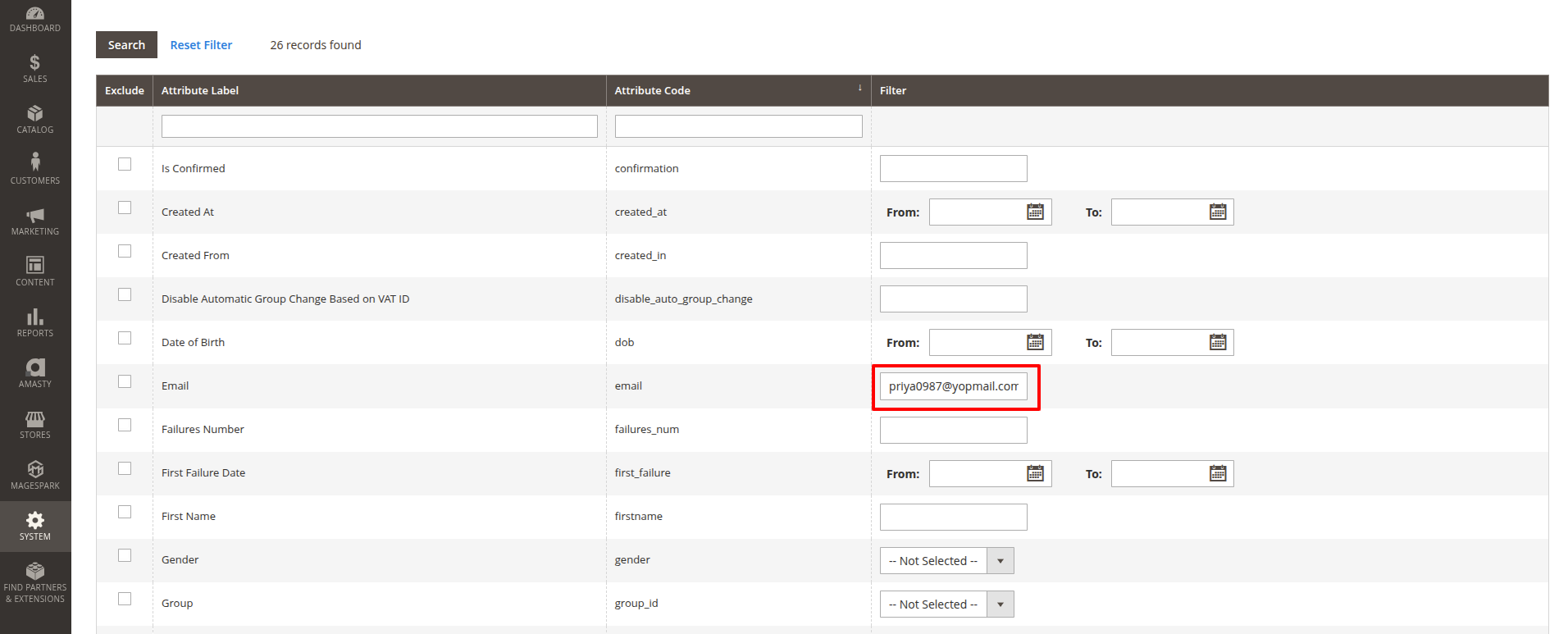This screenshot has height=634, width=1568.
Task: Open Date of Birth From calendar icon
Action: [1036, 342]
